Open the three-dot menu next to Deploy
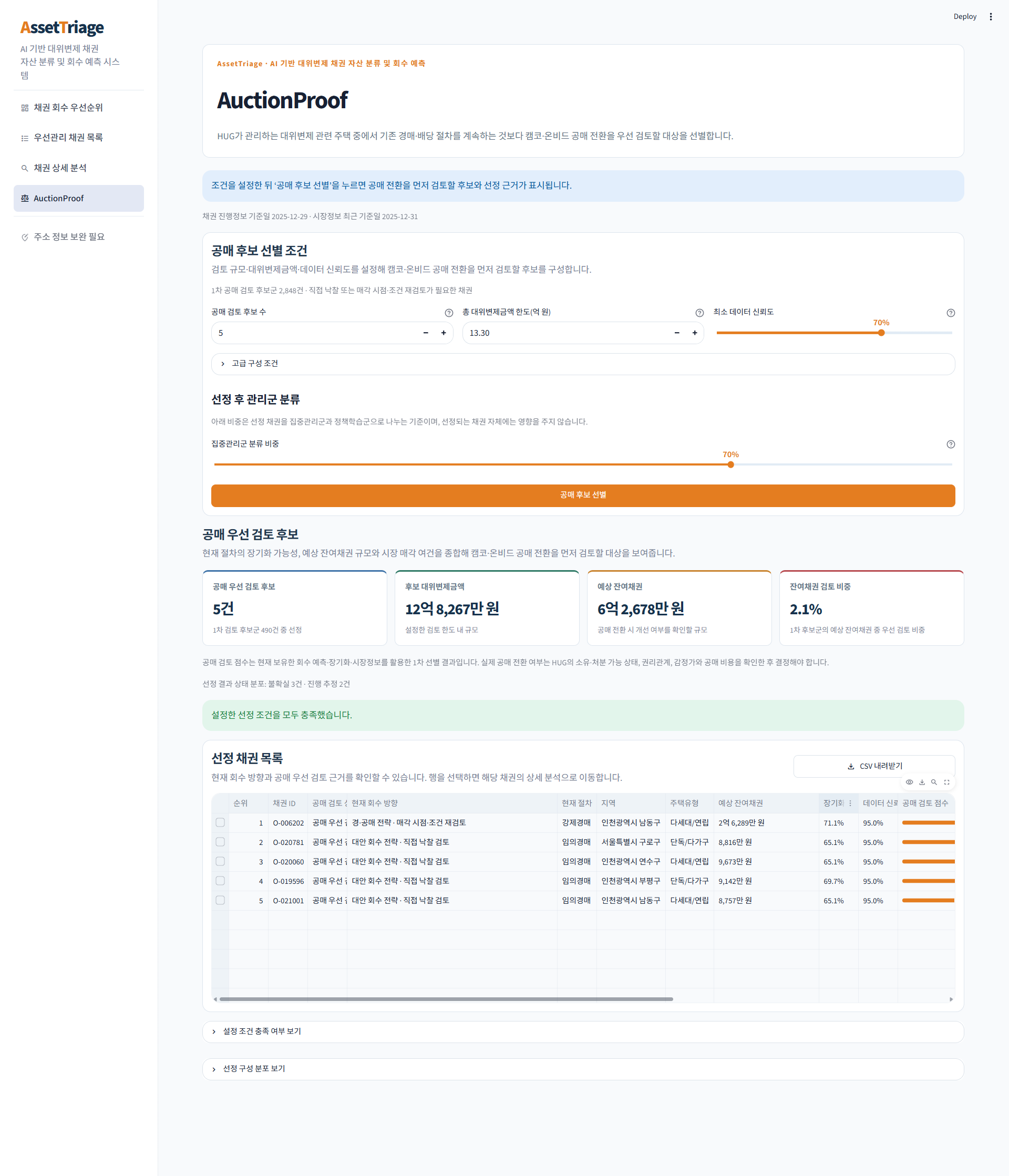The width and height of the screenshot is (1009, 1176). click(x=991, y=16)
